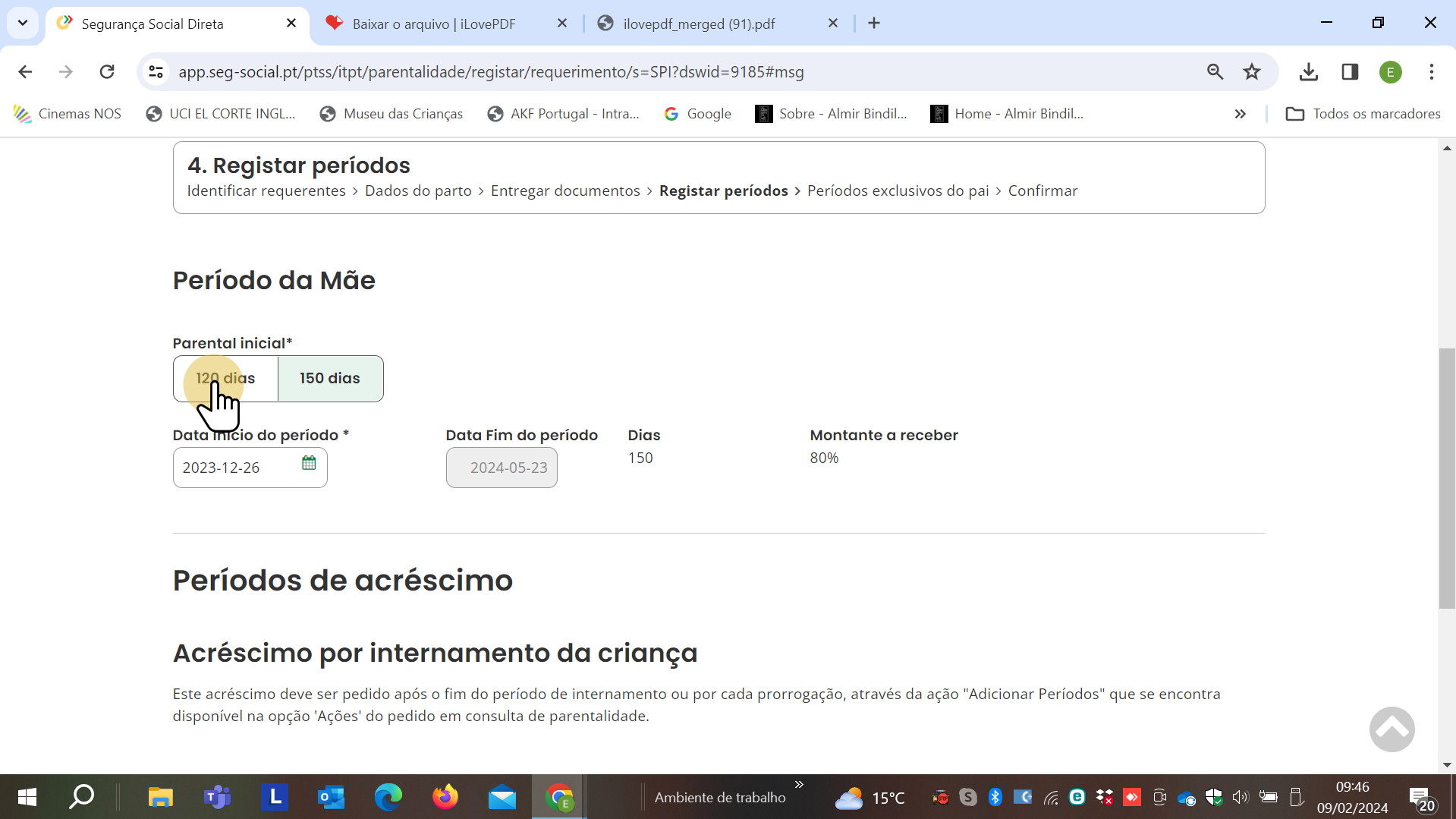The width and height of the screenshot is (1456, 819).
Task: Expand the tab search dropdown
Action: [x=23, y=23]
